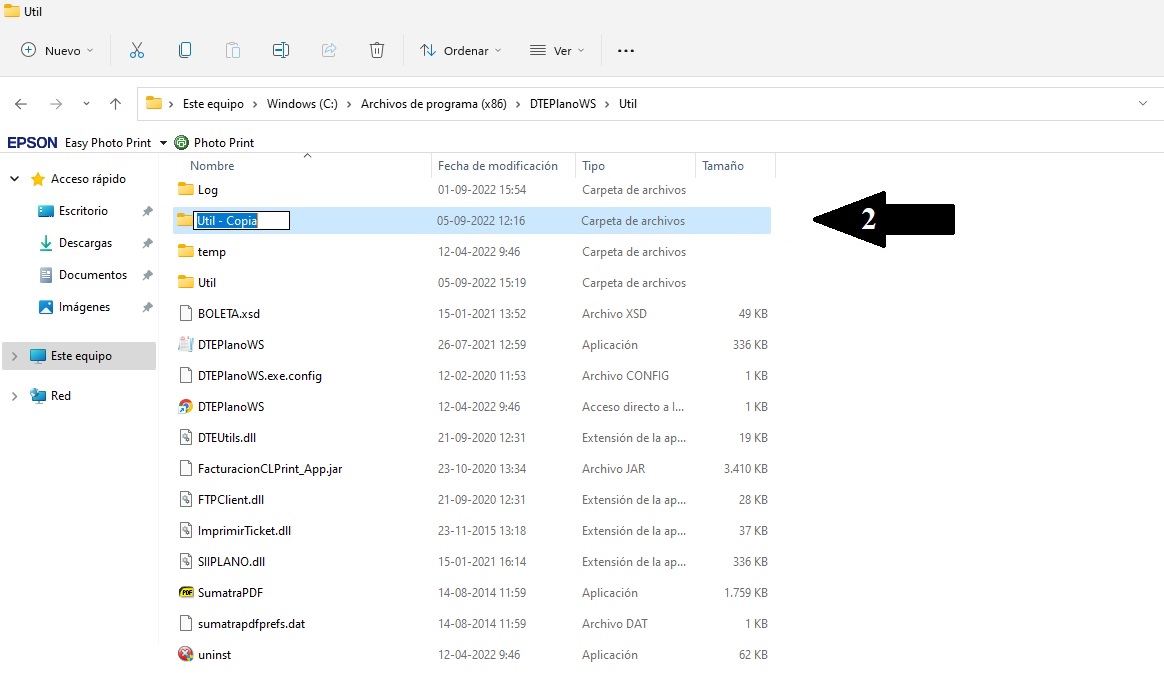Click the Copy icon in toolbar
1164x674 pixels.
pyautogui.click(x=185, y=50)
